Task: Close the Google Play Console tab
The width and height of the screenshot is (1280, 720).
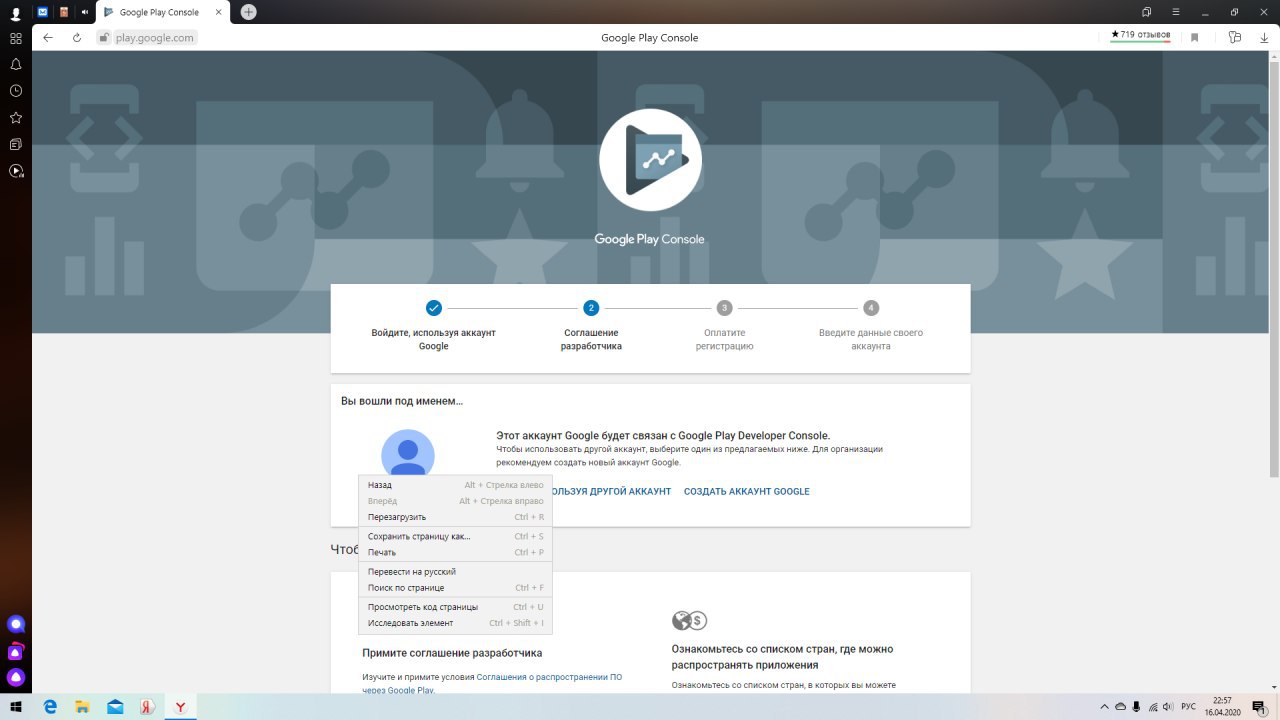Action: 217,12
